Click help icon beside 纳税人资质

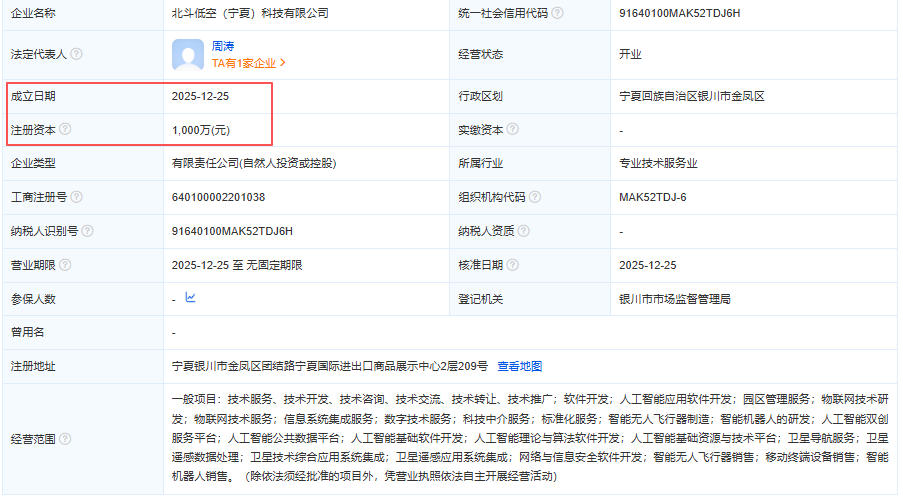tap(523, 231)
